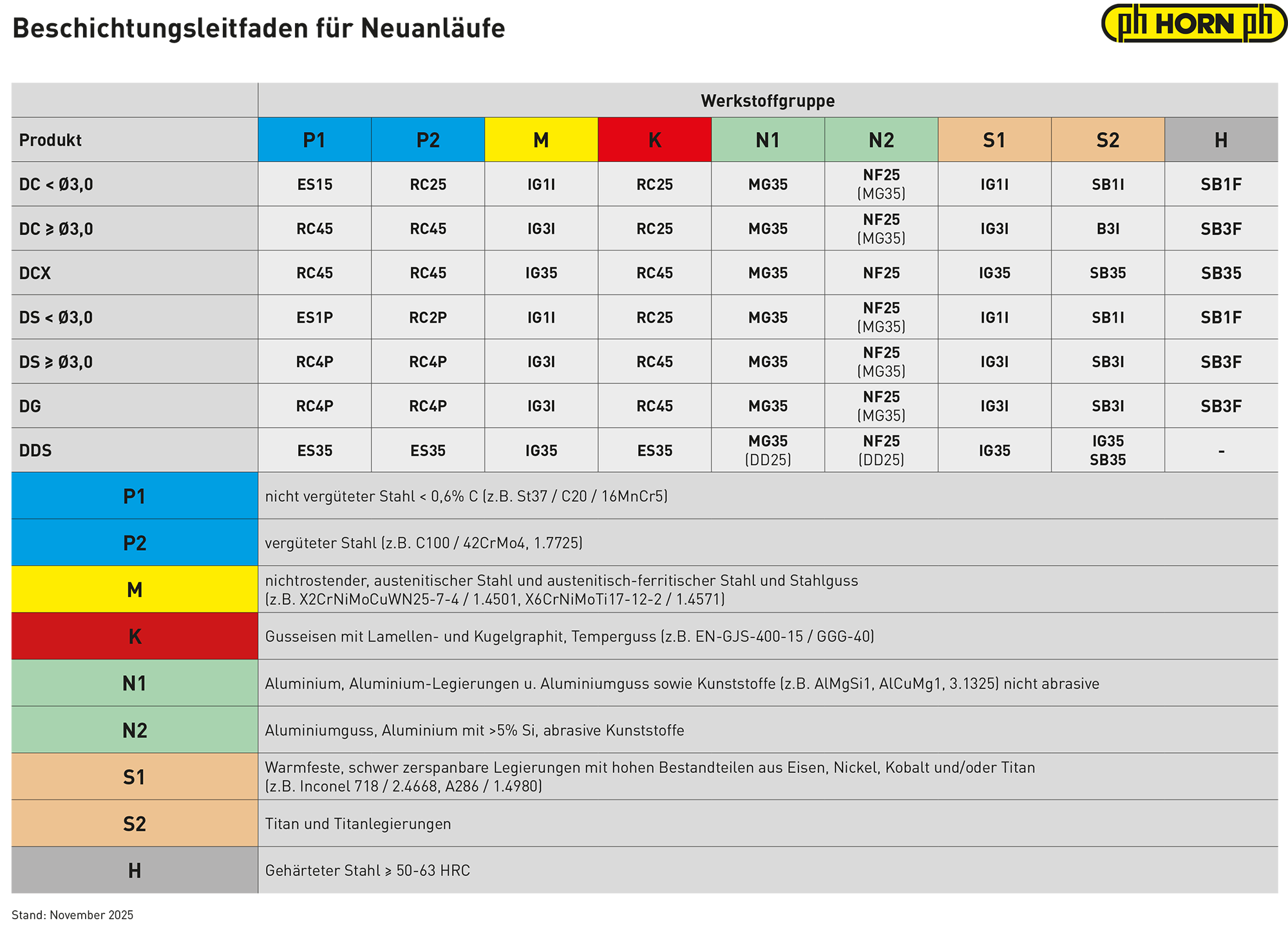Click the Gehärteter Stahl 50-63 HRC text
The width and height of the screenshot is (1288, 925).
[x=368, y=871]
